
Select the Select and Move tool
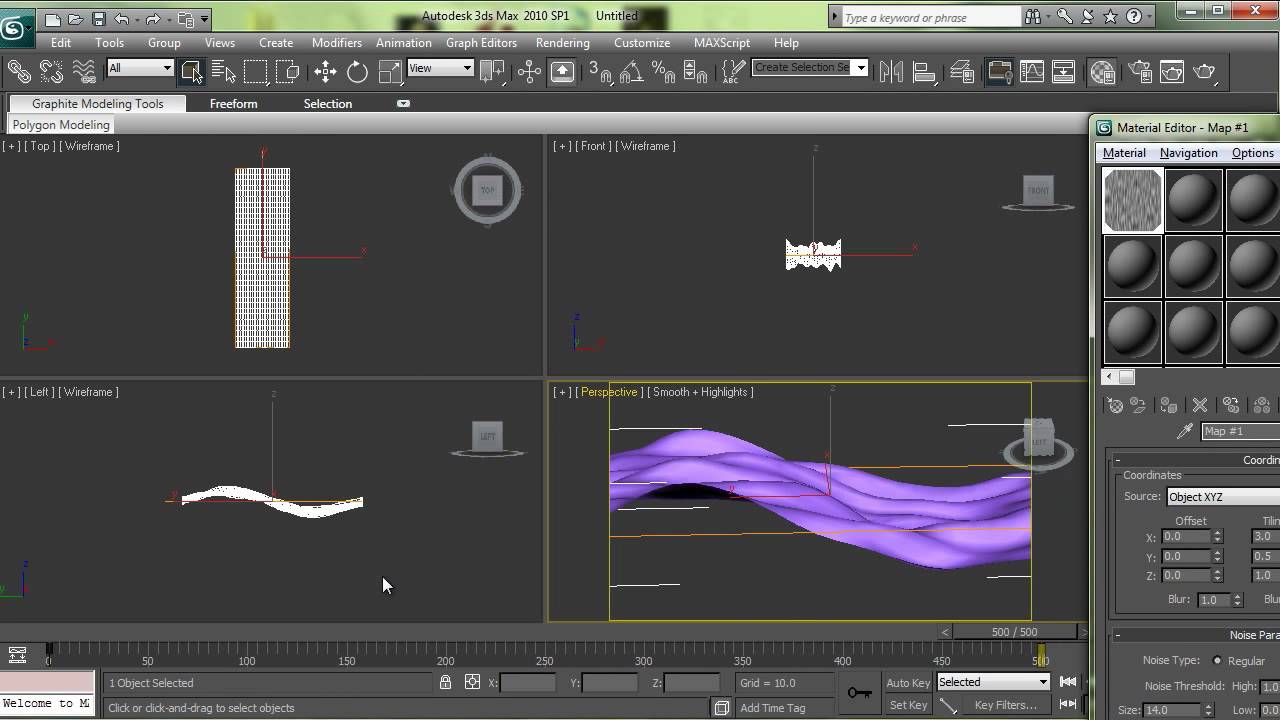325,71
